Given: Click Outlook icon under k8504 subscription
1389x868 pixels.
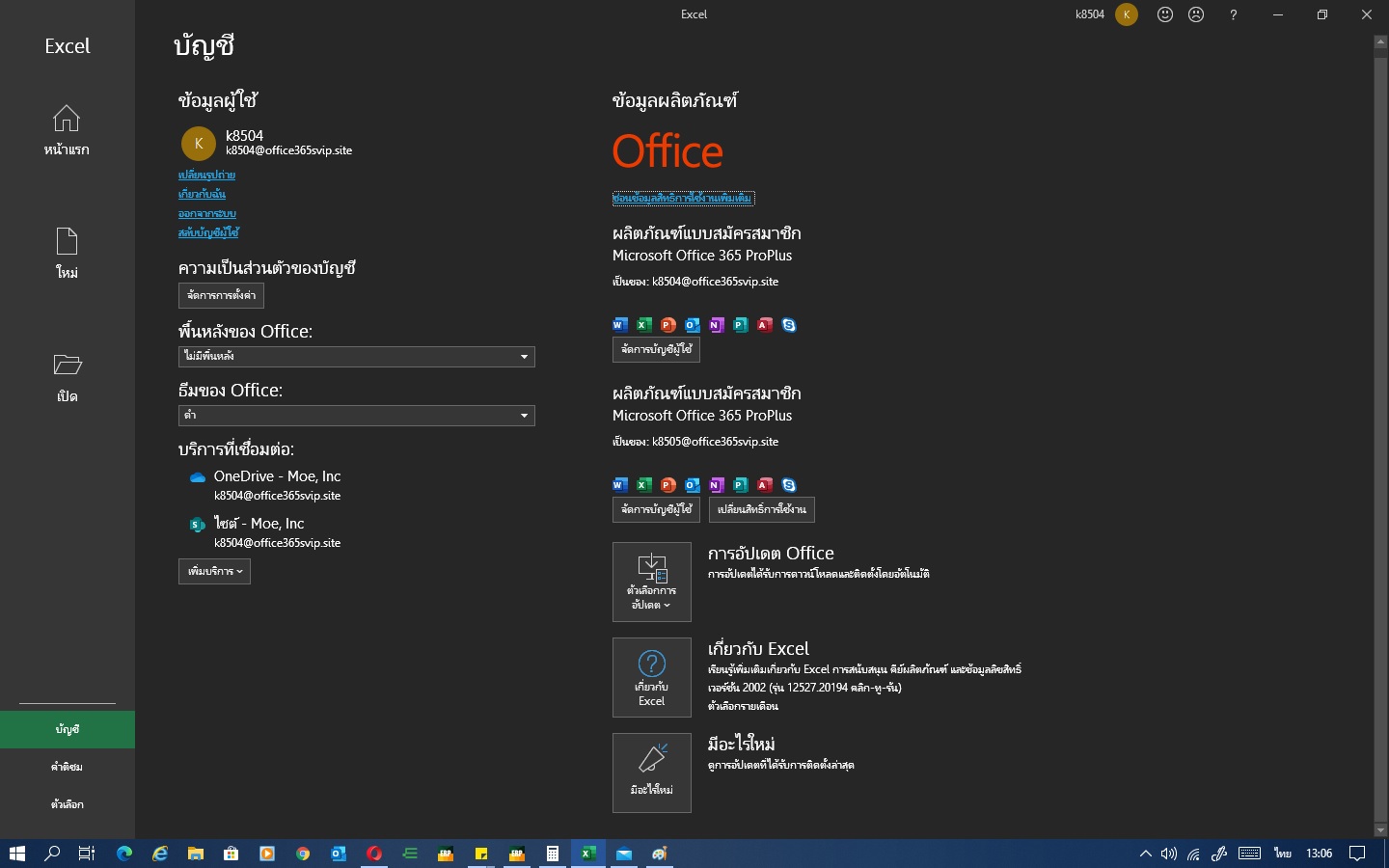Looking at the screenshot, I should pyautogui.click(x=693, y=325).
